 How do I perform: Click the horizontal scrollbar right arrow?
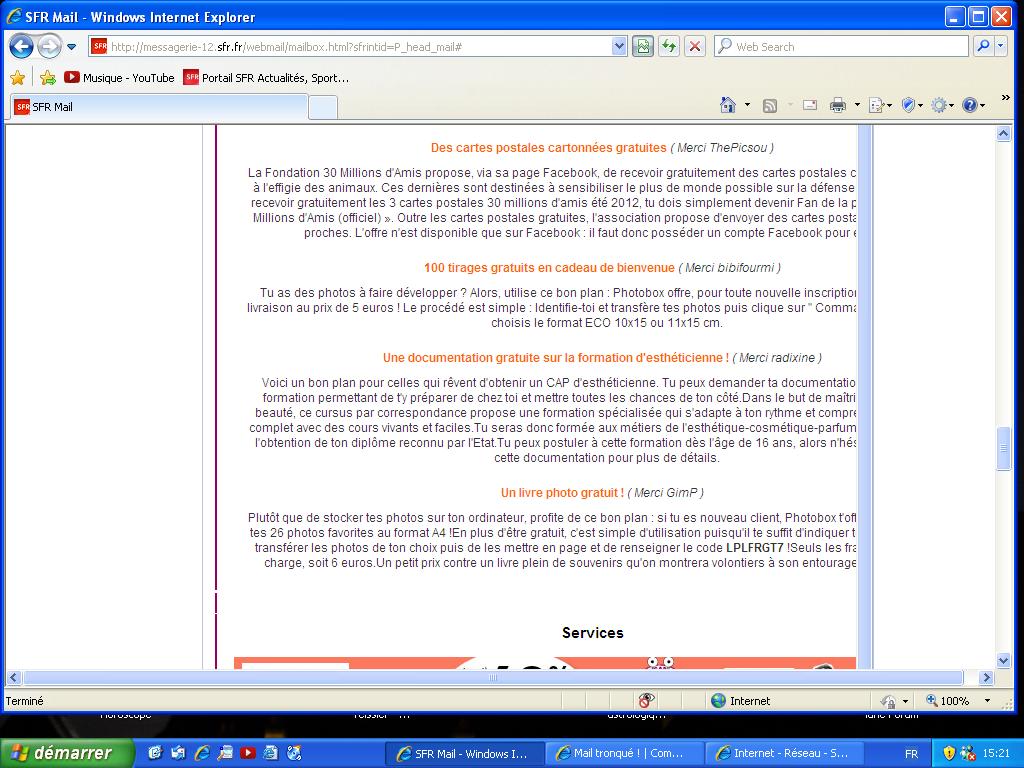click(987, 678)
